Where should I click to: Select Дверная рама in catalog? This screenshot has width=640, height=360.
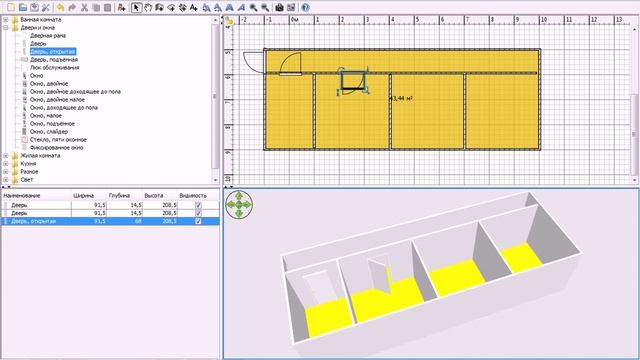point(48,36)
